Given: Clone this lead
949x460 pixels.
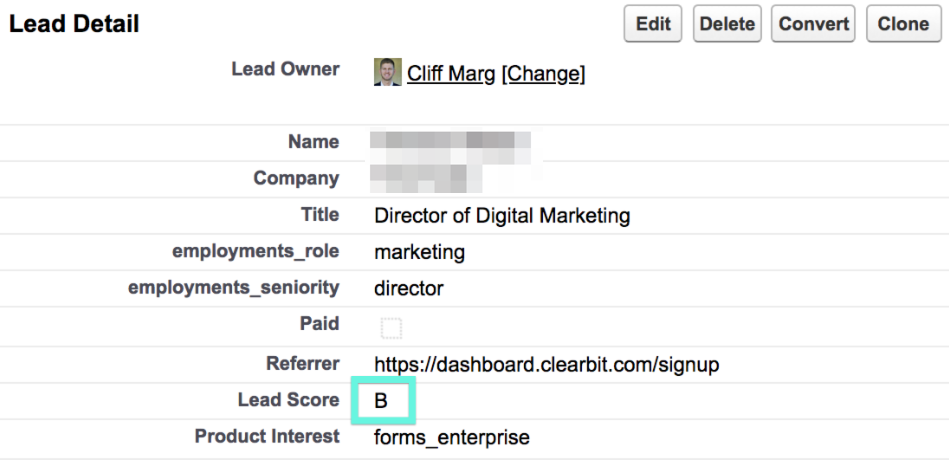Looking at the screenshot, I should pyautogui.click(x=904, y=24).
